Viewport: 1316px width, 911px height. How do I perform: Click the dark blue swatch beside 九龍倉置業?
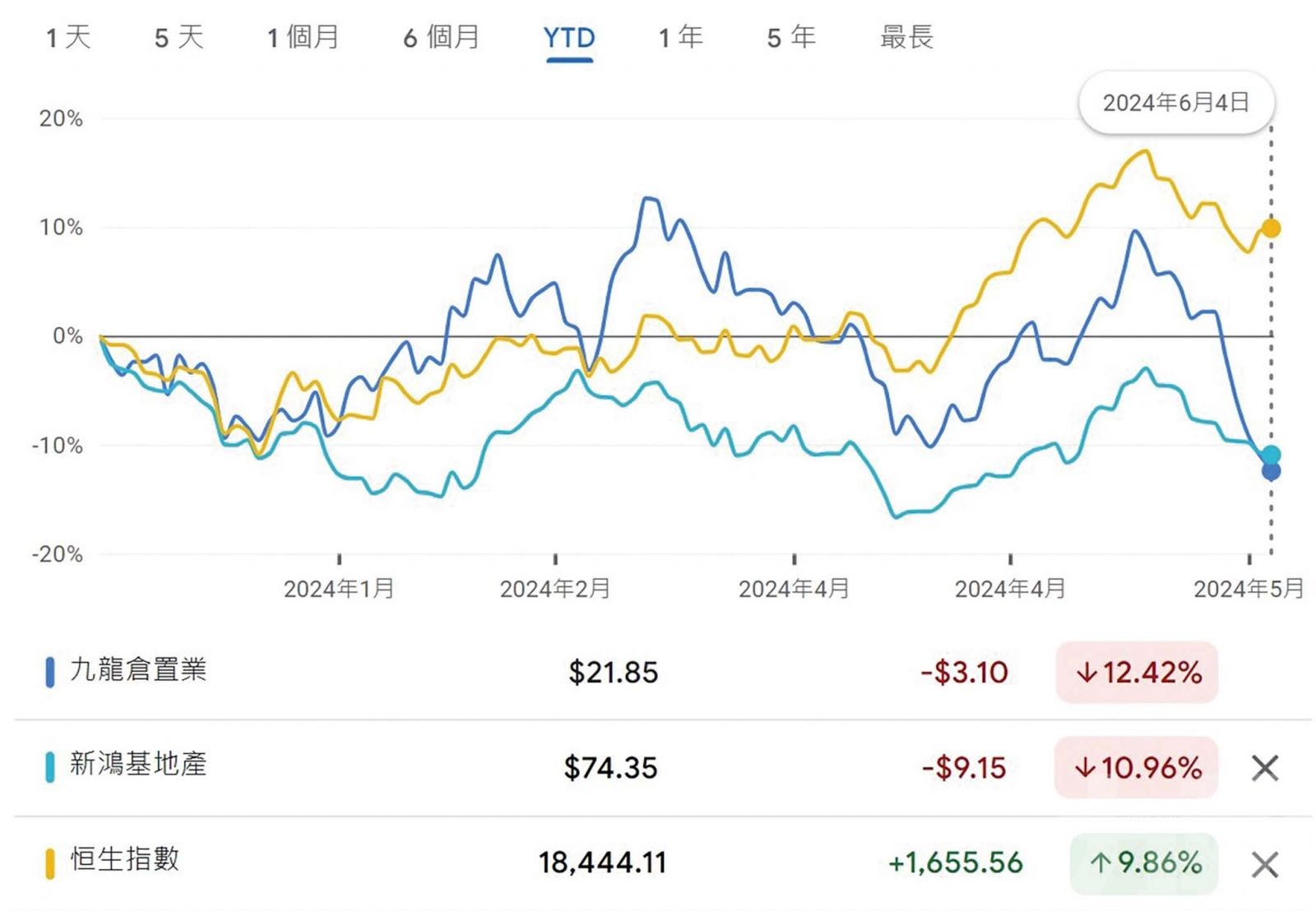pyautogui.click(x=49, y=672)
